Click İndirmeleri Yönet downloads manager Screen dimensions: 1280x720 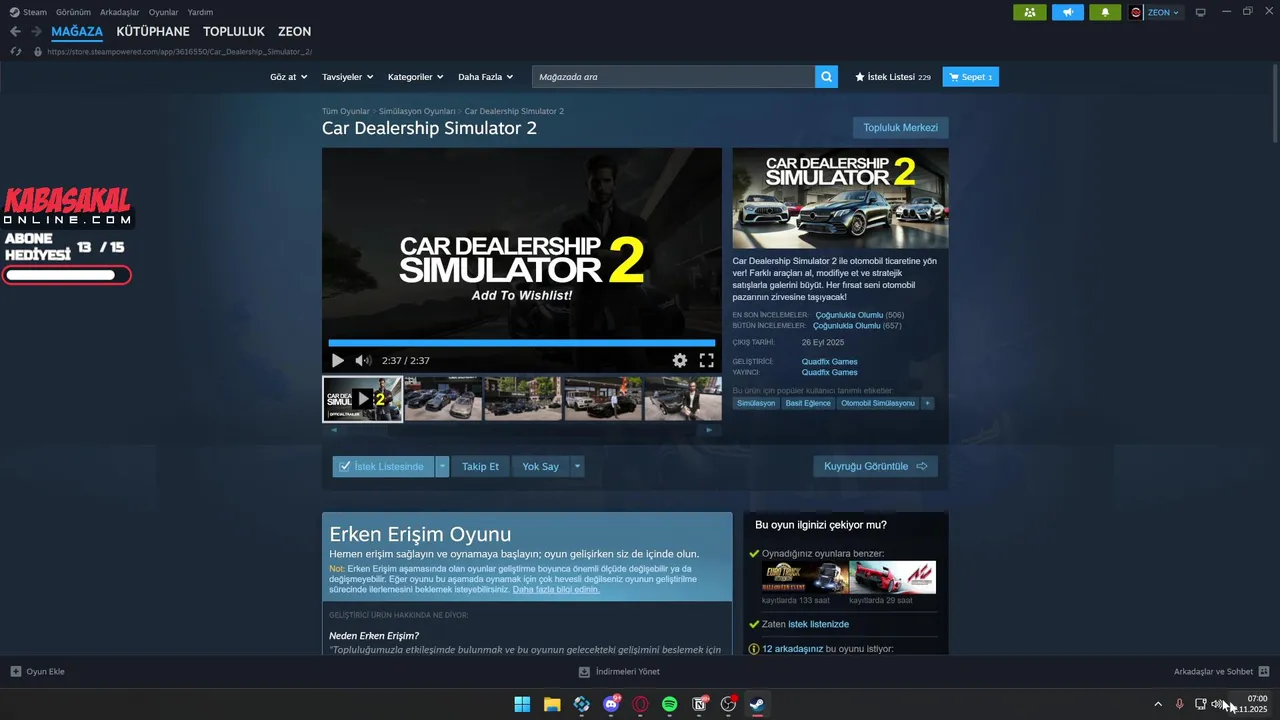(x=620, y=672)
